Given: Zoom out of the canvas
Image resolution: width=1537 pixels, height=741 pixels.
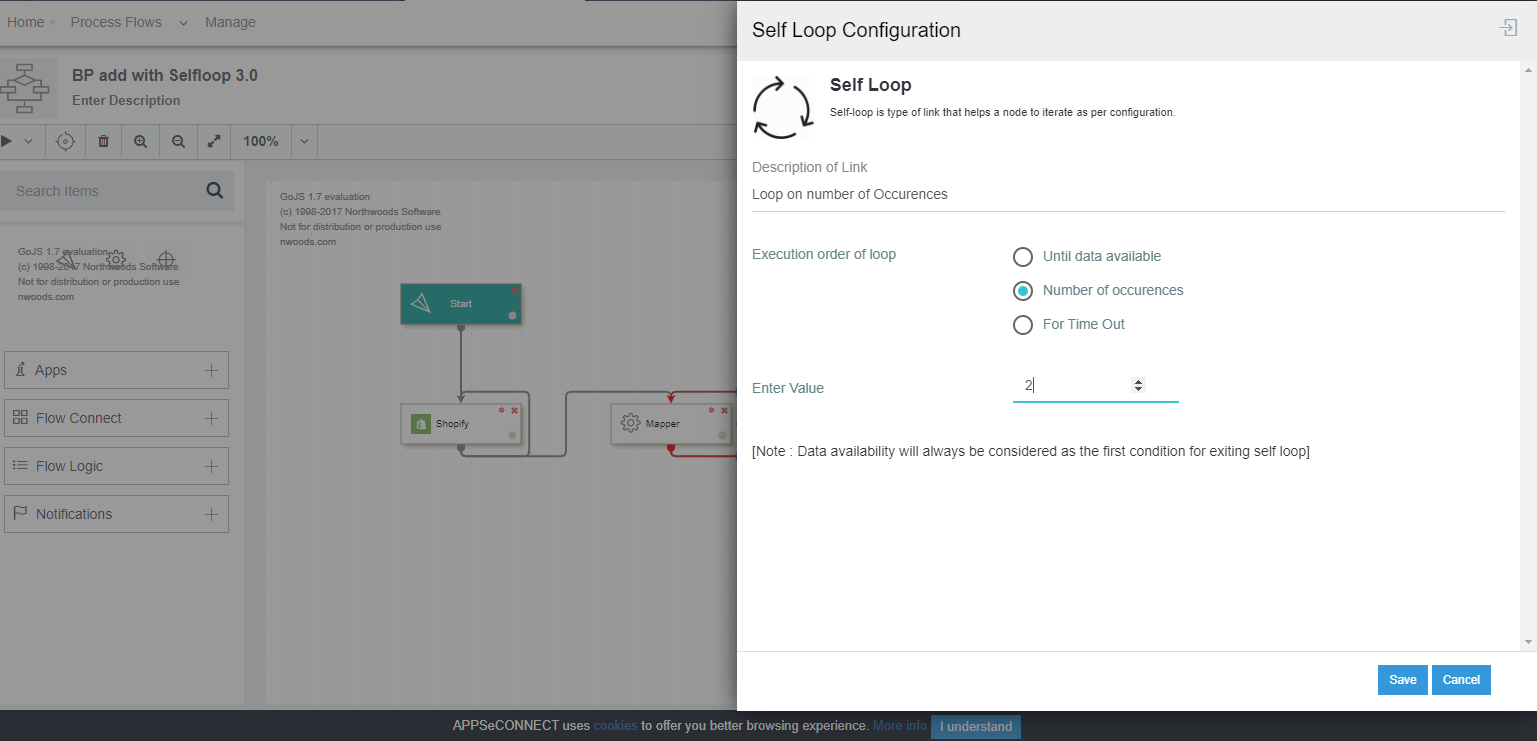Looking at the screenshot, I should pos(177,141).
